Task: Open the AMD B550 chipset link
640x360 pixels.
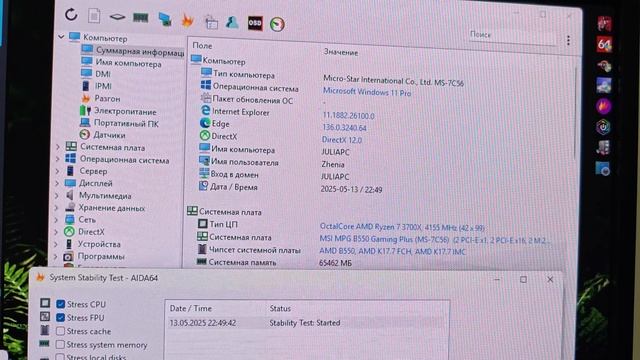Action: pos(392,251)
